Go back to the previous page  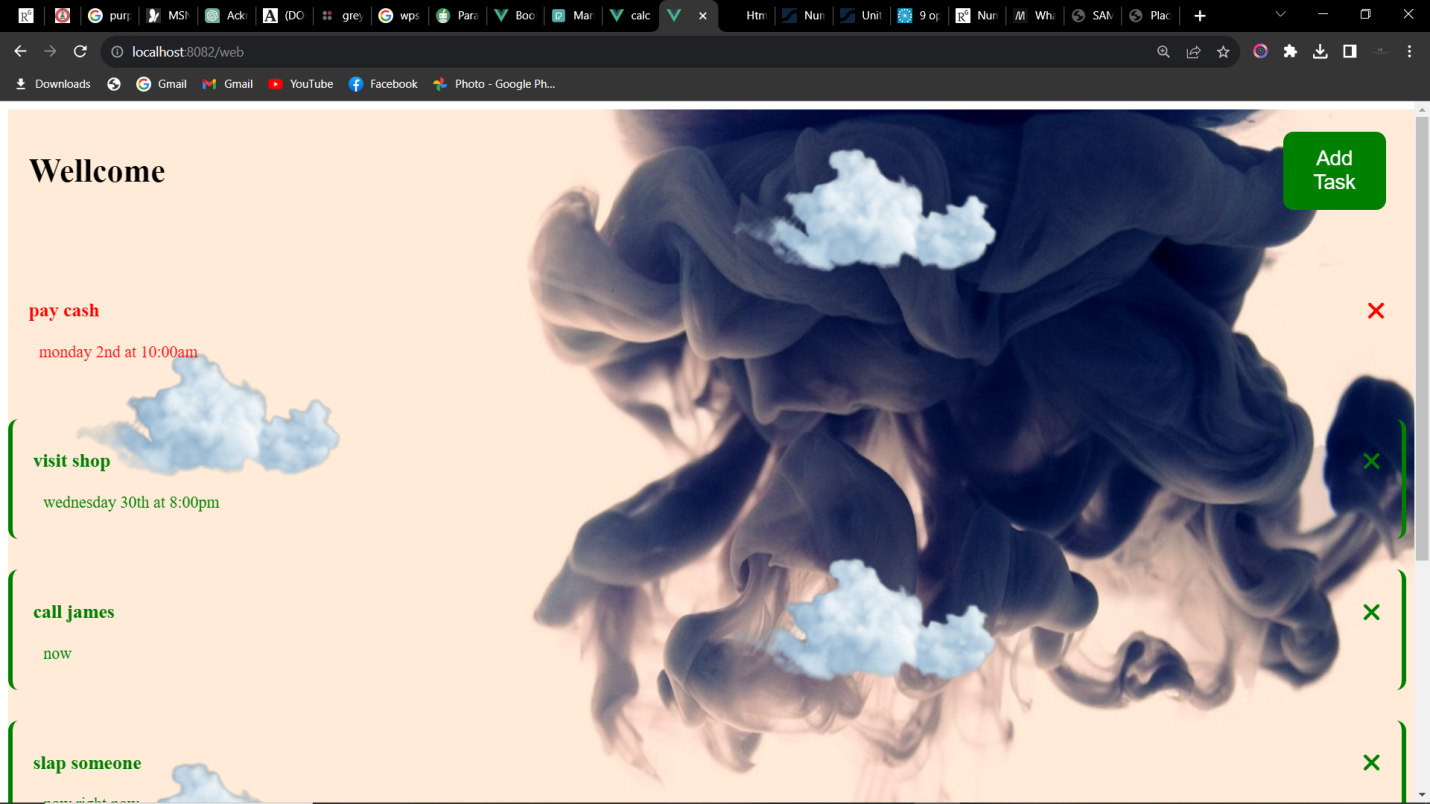tap(20, 52)
